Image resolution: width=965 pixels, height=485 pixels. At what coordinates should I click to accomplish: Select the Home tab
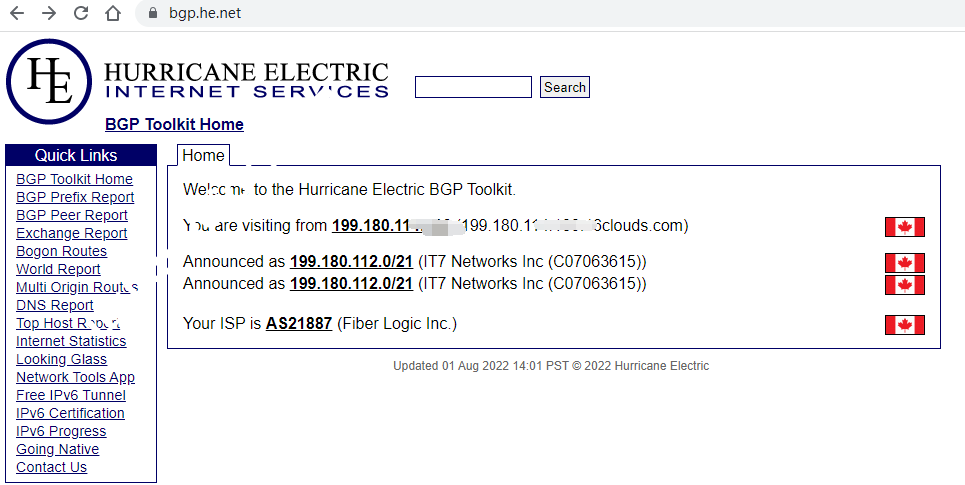[203, 156]
